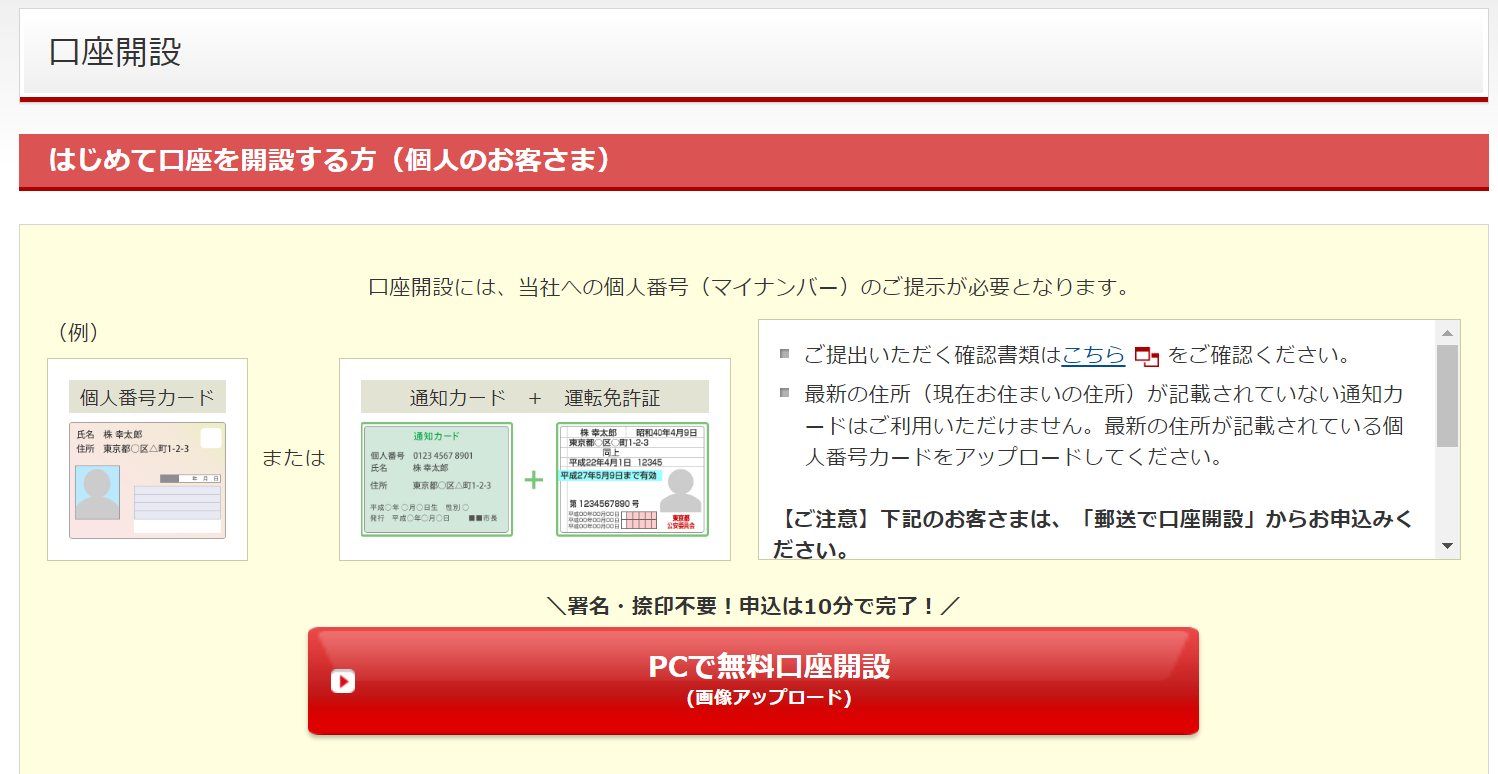Click the はじめて口座を開設する方 section banner
This screenshot has height=774, width=1498.
330,160
